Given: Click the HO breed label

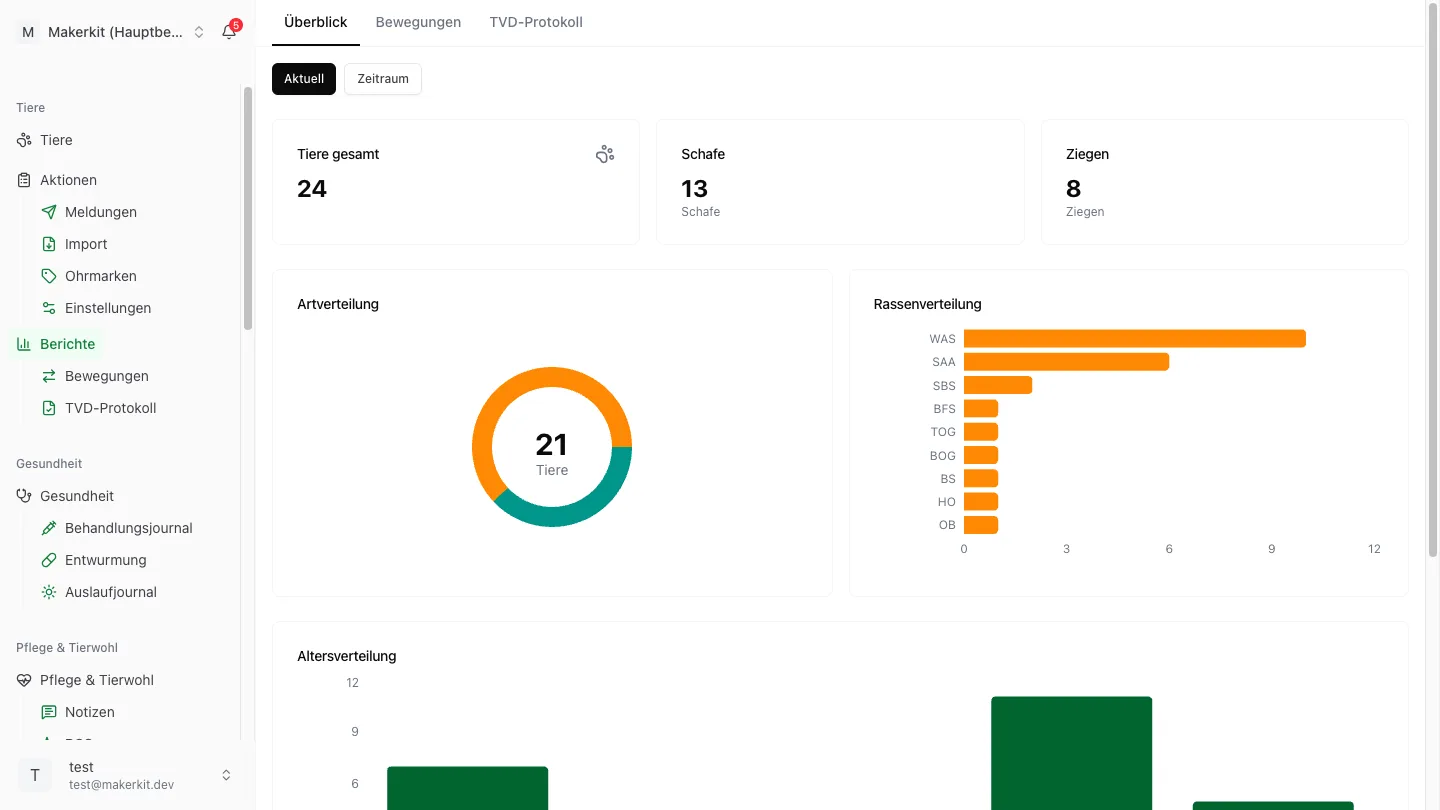Looking at the screenshot, I should coord(947,502).
